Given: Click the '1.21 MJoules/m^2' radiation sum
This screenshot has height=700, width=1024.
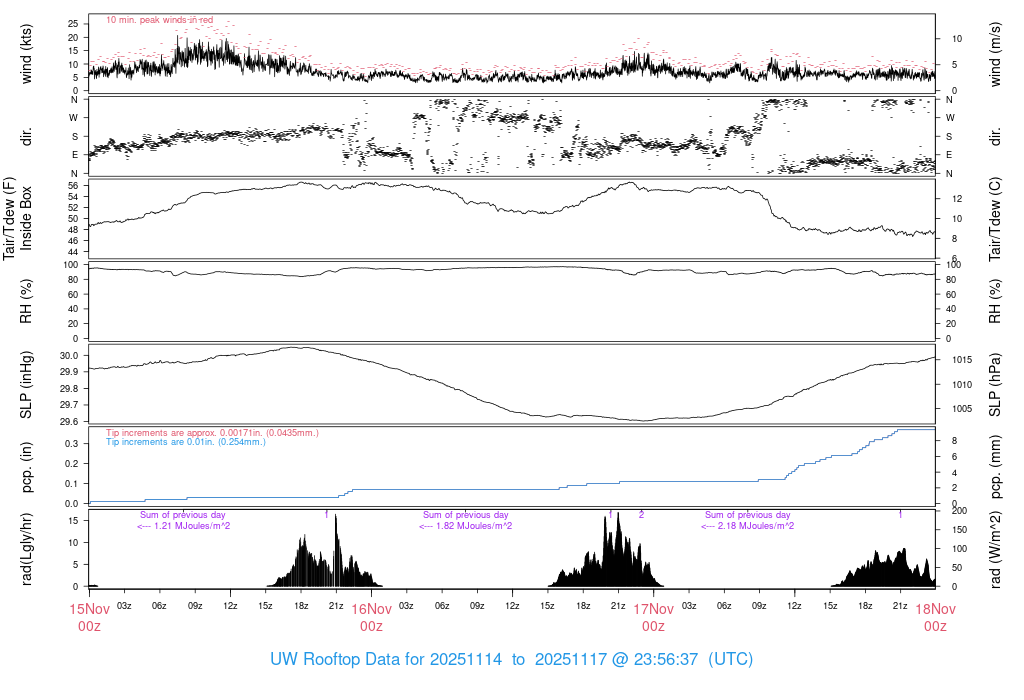Looking at the screenshot, I should pos(183,526).
